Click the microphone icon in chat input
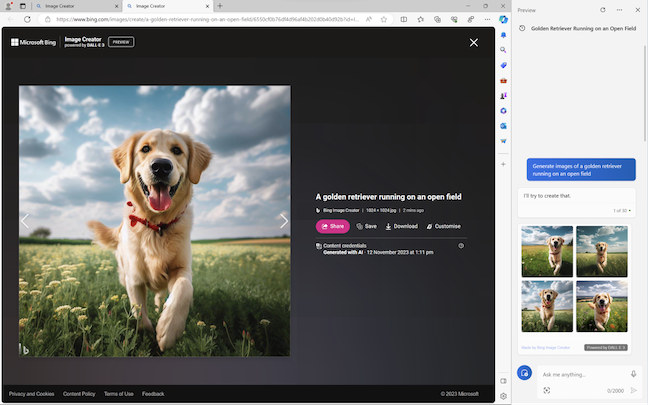Screen dimensions: 648x405 pyautogui.click(x=633, y=374)
